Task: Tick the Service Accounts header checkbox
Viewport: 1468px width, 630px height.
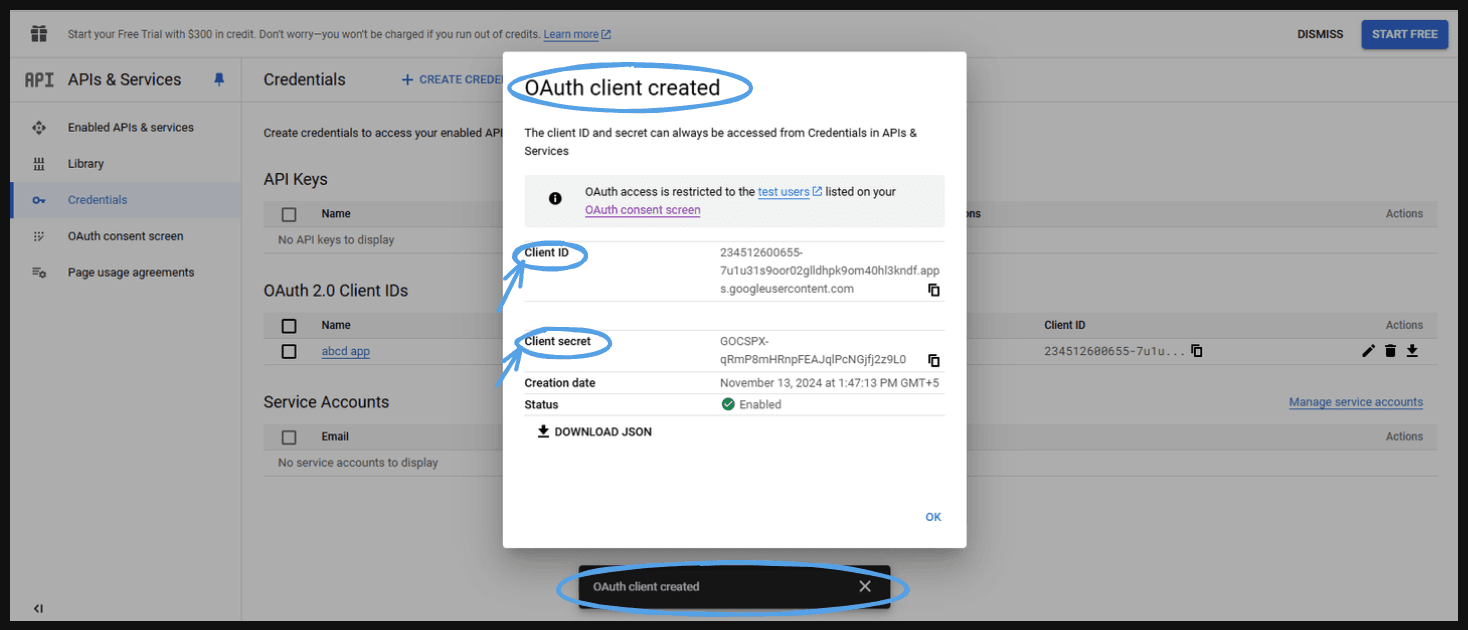Action: point(289,437)
